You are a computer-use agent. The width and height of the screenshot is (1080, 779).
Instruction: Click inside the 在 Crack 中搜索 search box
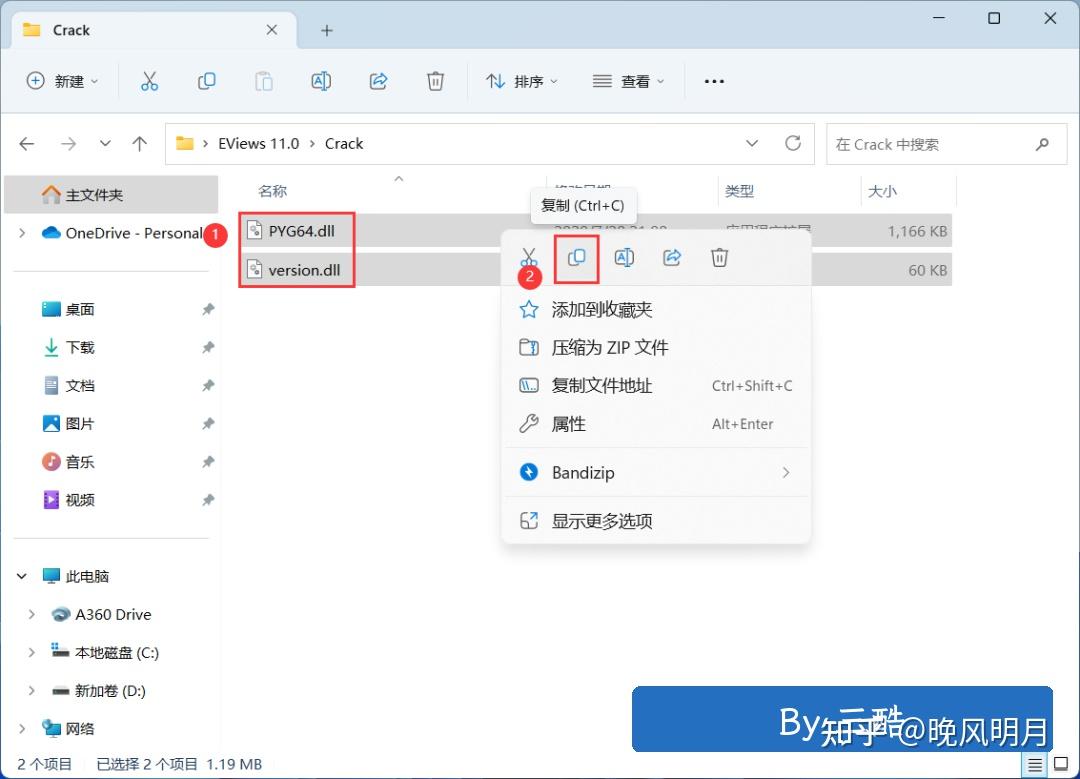point(930,143)
